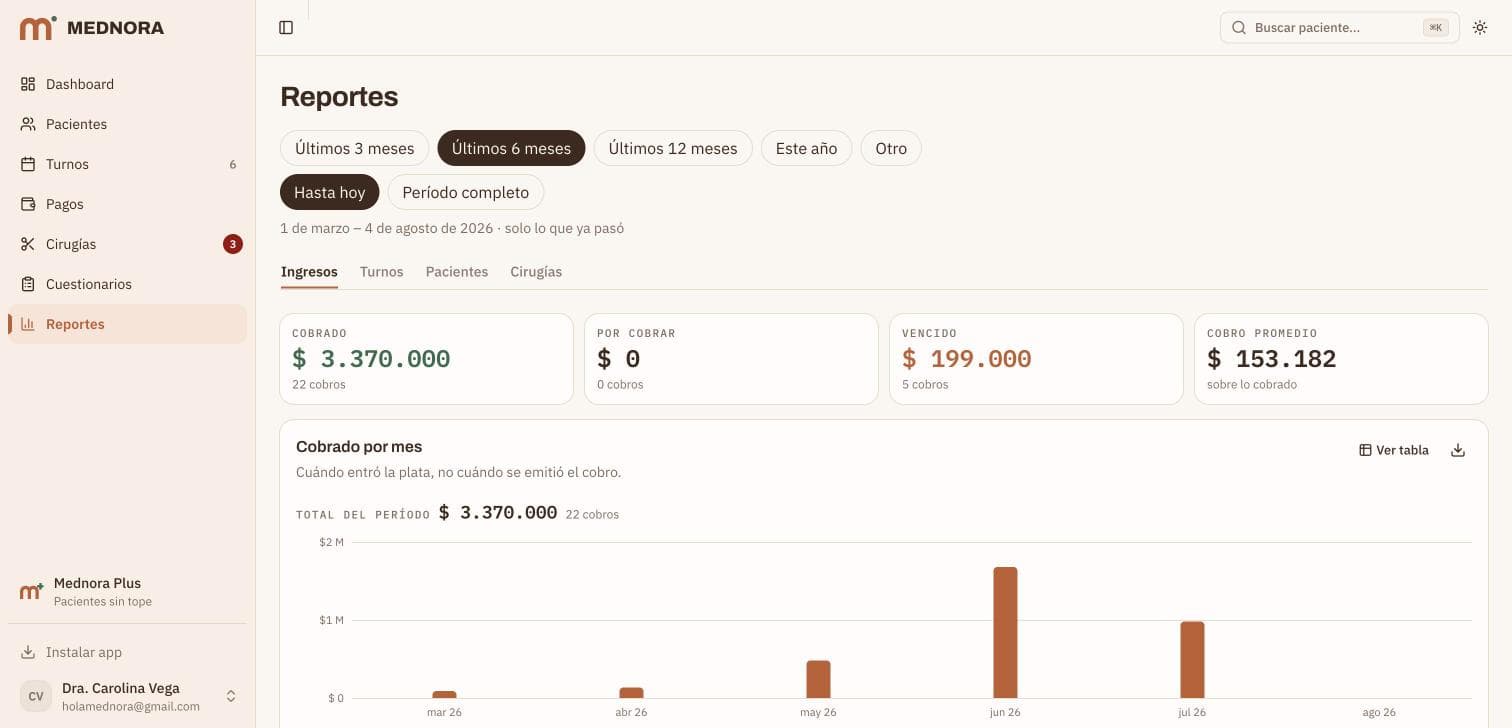
Task: Switch to the Turnos report tab
Action: [382, 272]
